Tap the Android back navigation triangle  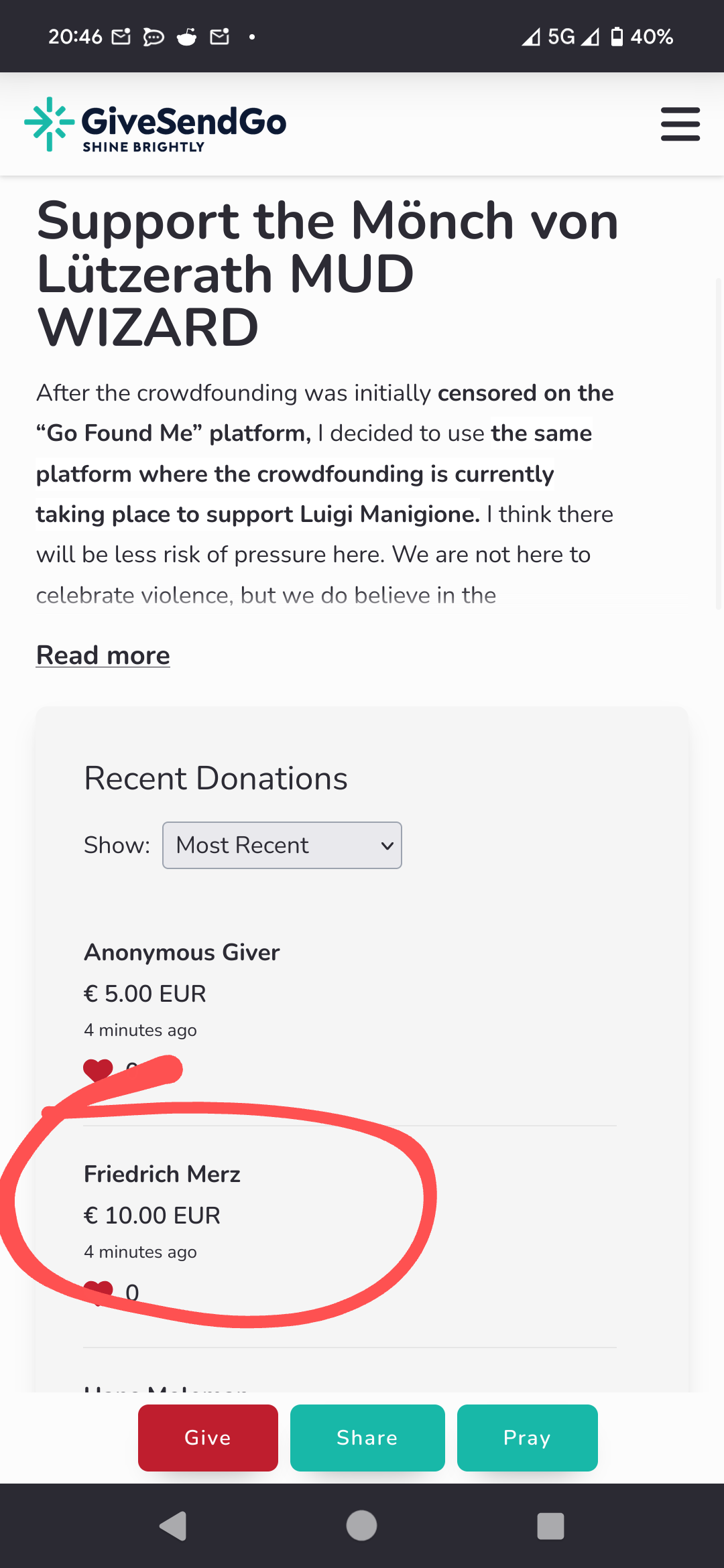(173, 1526)
